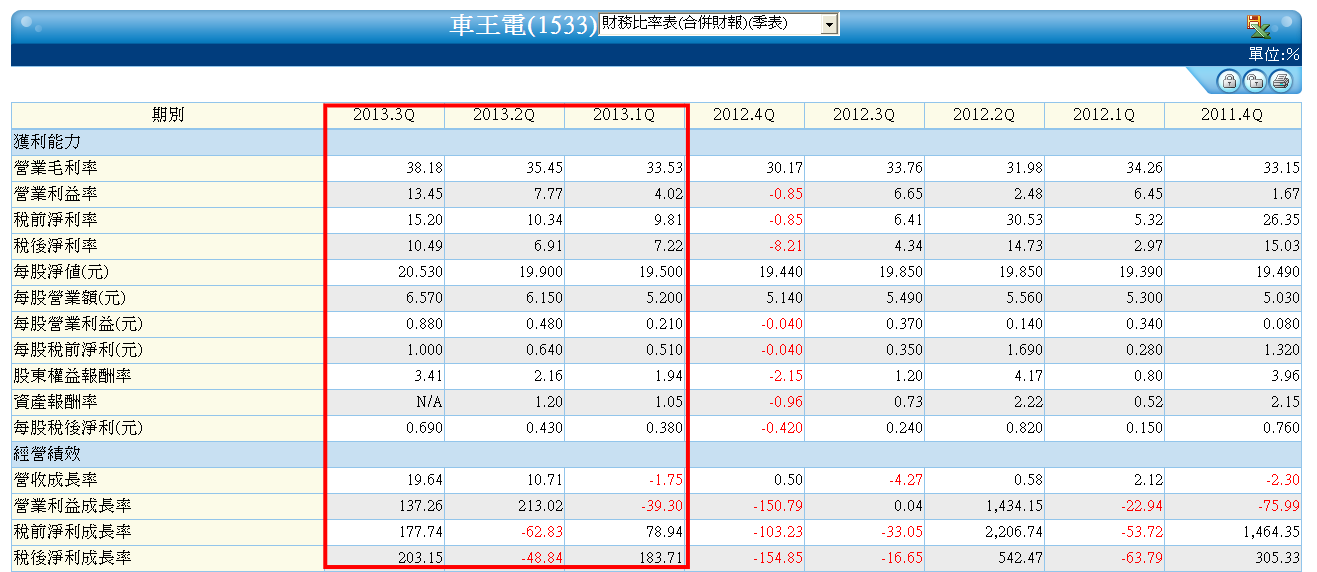This screenshot has width=1317, height=572.
Task: Click the 每股稅後淨利(元) row label
Action: coord(78,427)
